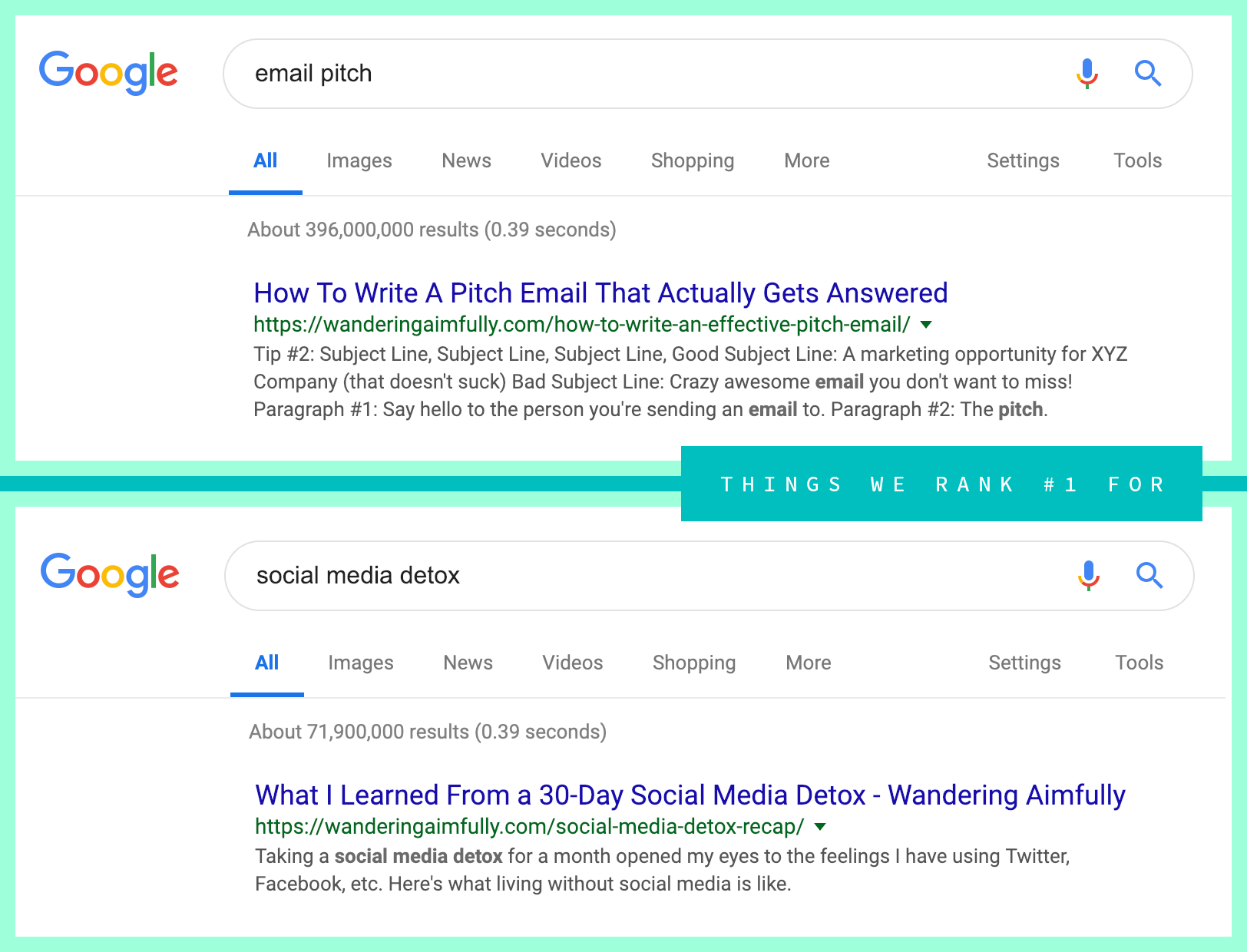1247x952 pixels.
Task: Click the Google logo on the social media detox page
Action: (x=110, y=574)
